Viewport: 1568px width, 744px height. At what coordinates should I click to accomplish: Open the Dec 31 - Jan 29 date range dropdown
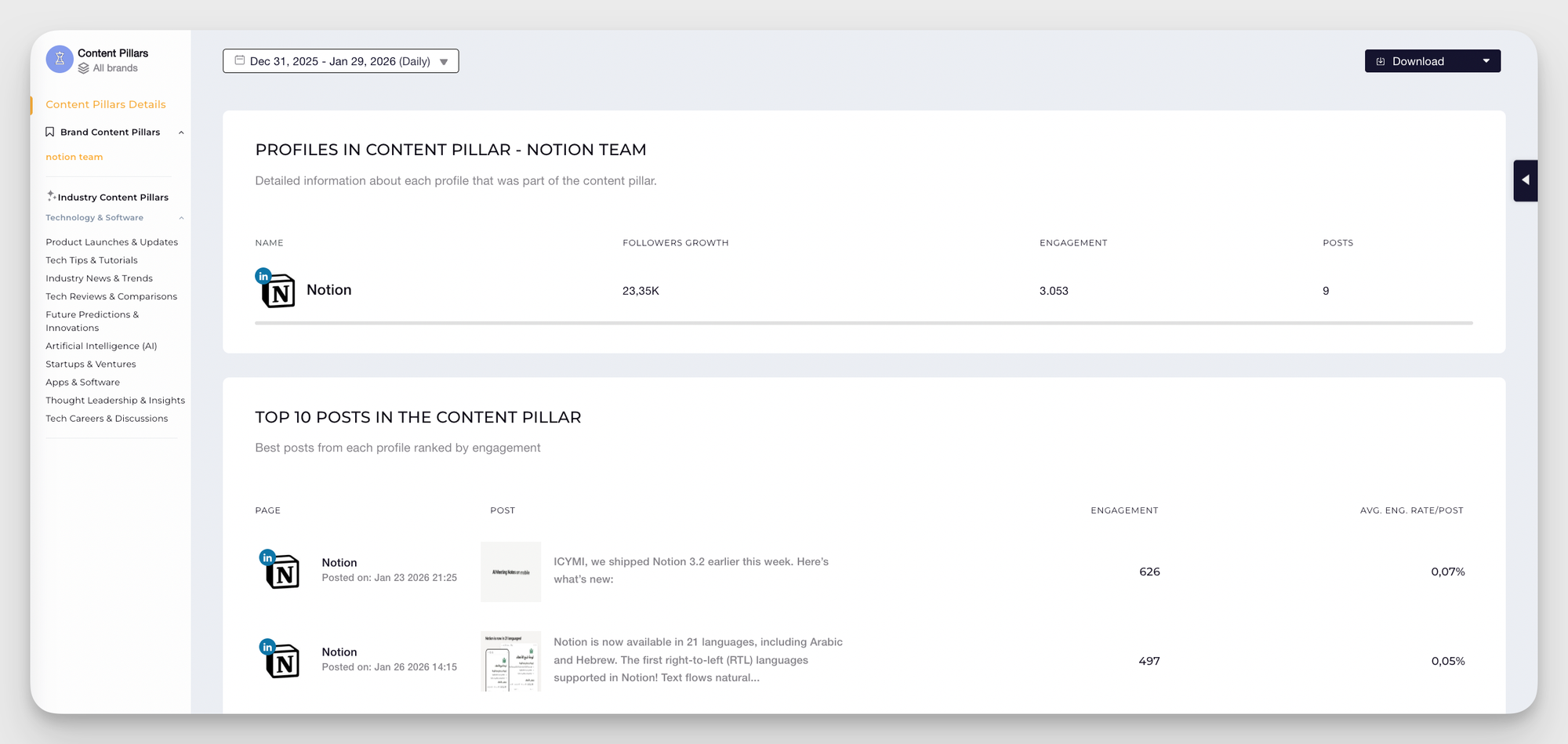pyautogui.click(x=444, y=60)
